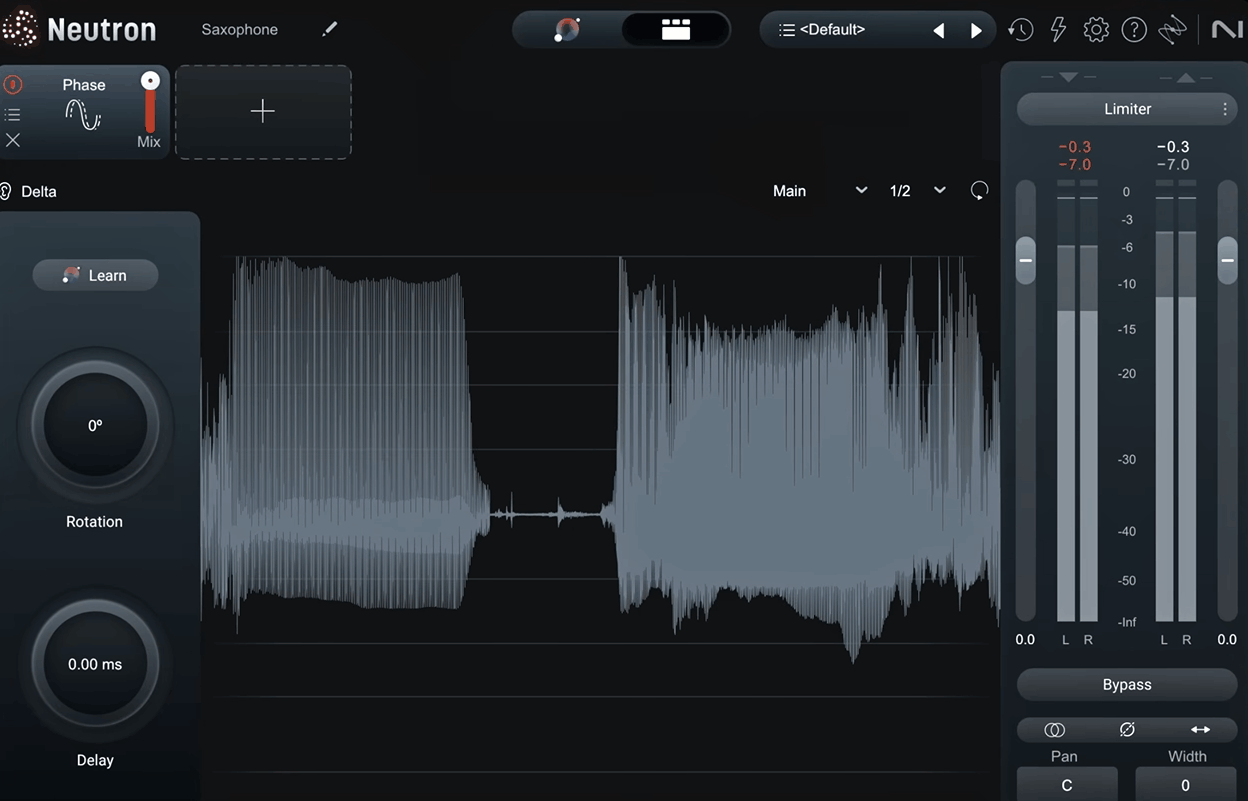Click the Saxophone track name
The height and width of the screenshot is (801, 1248).
point(240,30)
